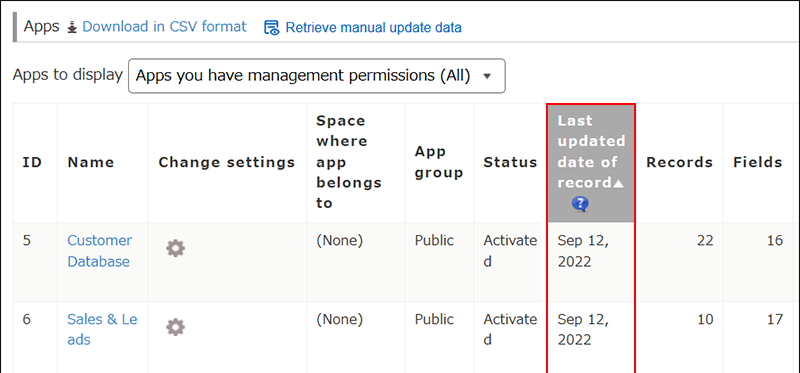The height and width of the screenshot is (373, 800).
Task: Click the Retrieve manual update data icon
Action: (271, 28)
